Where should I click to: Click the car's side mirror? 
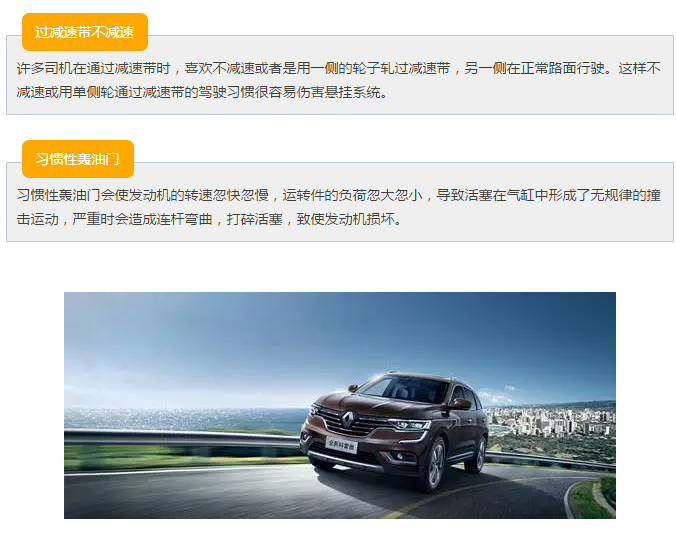(460, 404)
